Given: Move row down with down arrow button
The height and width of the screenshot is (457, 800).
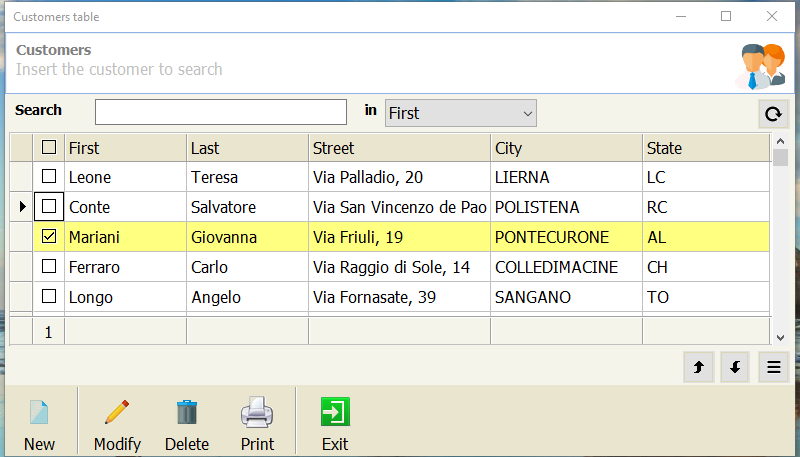Looking at the screenshot, I should (735, 367).
